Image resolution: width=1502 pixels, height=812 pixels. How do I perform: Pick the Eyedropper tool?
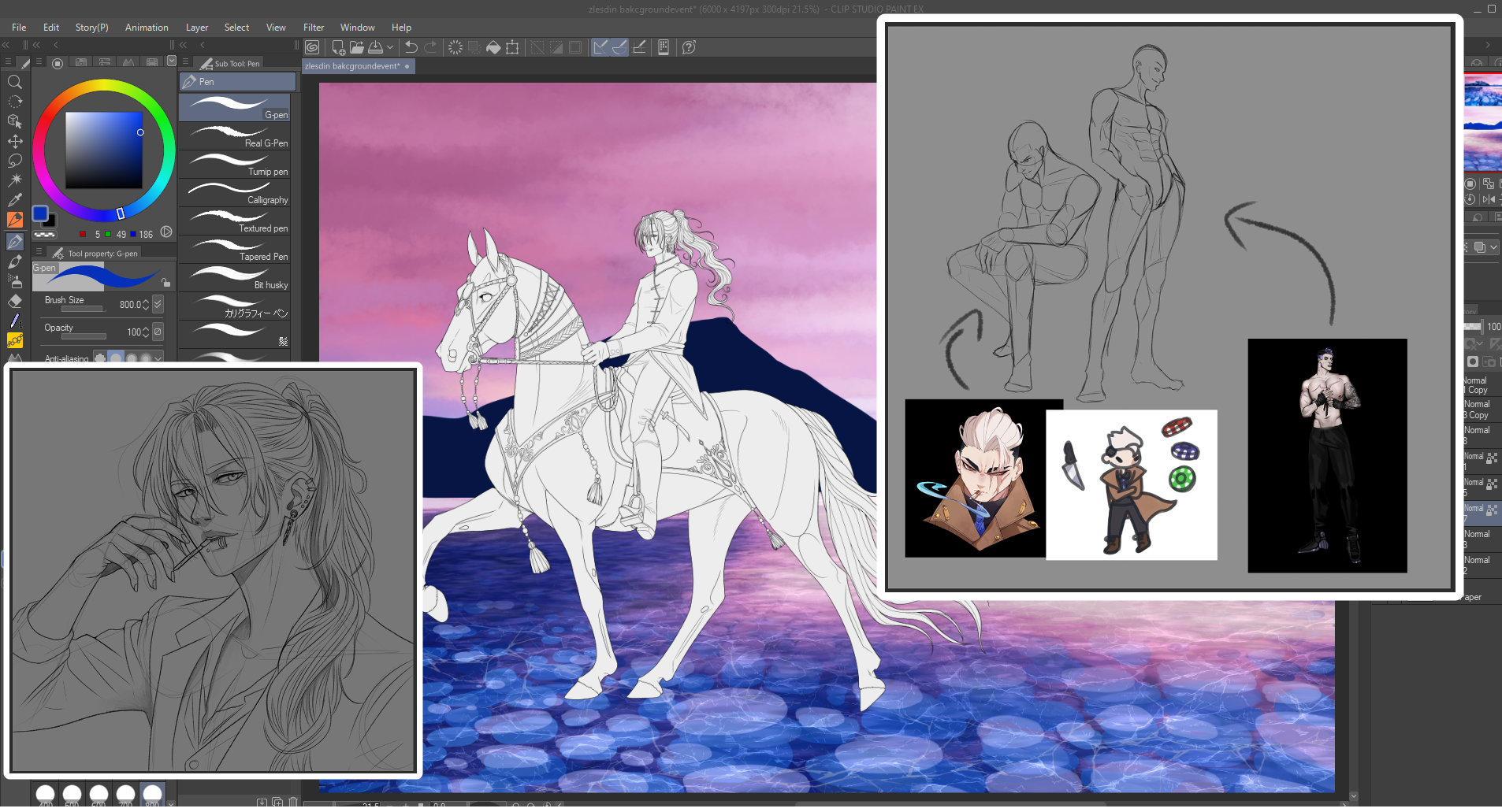(x=15, y=200)
